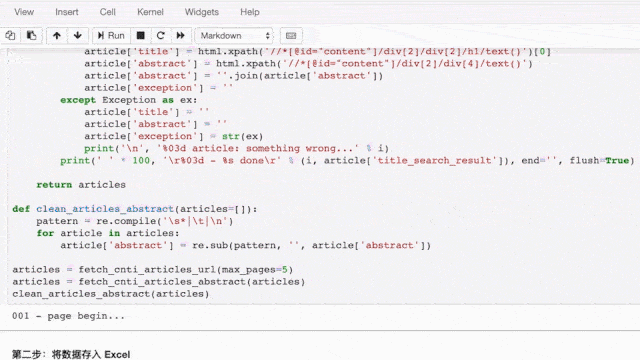Click the copy selected cells icon
Image resolution: width=640 pixels, height=360 pixels.
point(10,36)
